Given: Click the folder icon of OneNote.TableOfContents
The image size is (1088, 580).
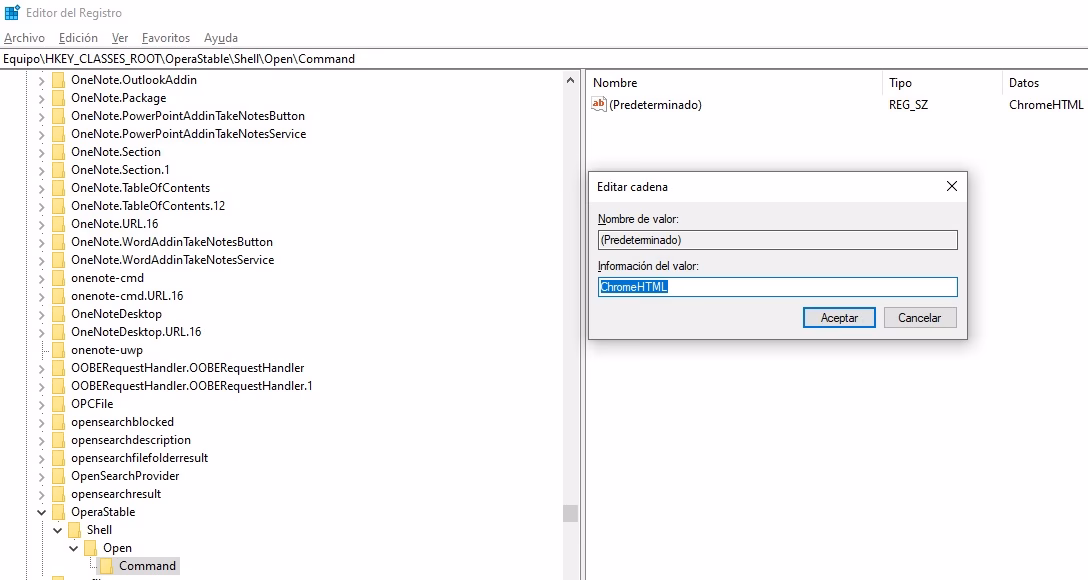Looking at the screenshot, I should tap(58, 188).
